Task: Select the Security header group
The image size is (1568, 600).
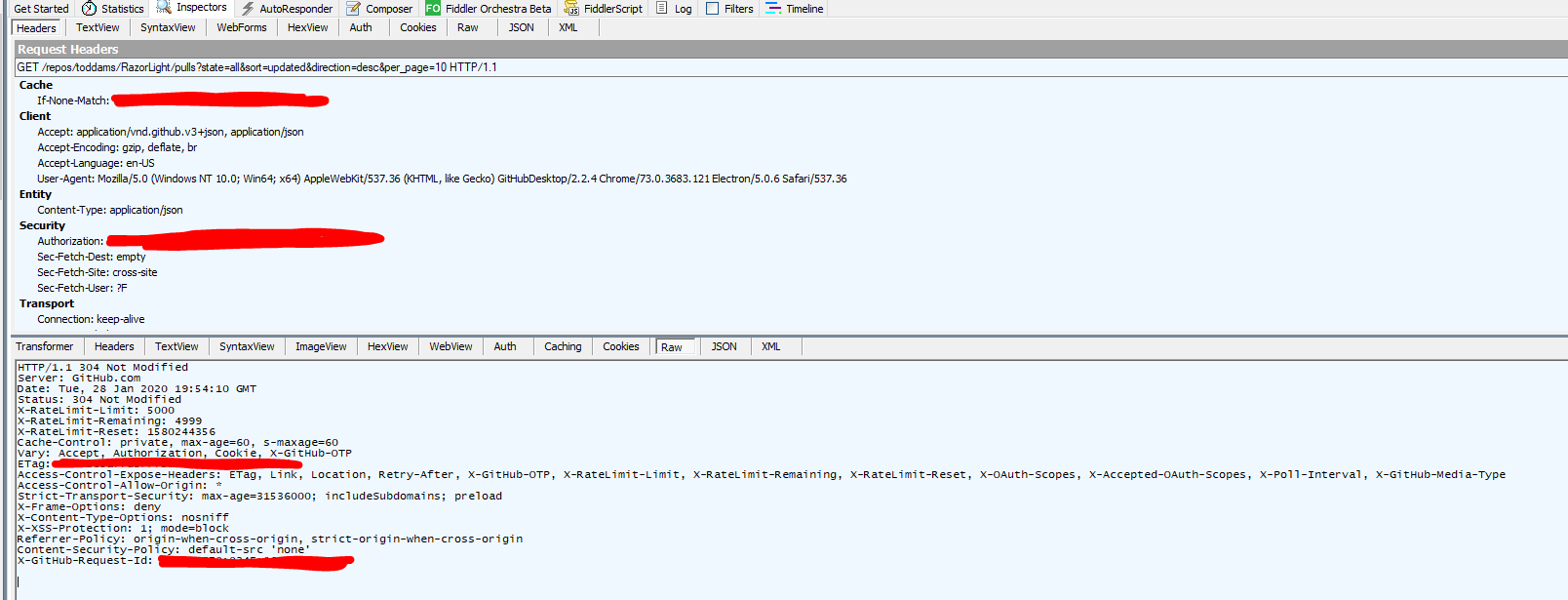Action: [x=42, y=225]
